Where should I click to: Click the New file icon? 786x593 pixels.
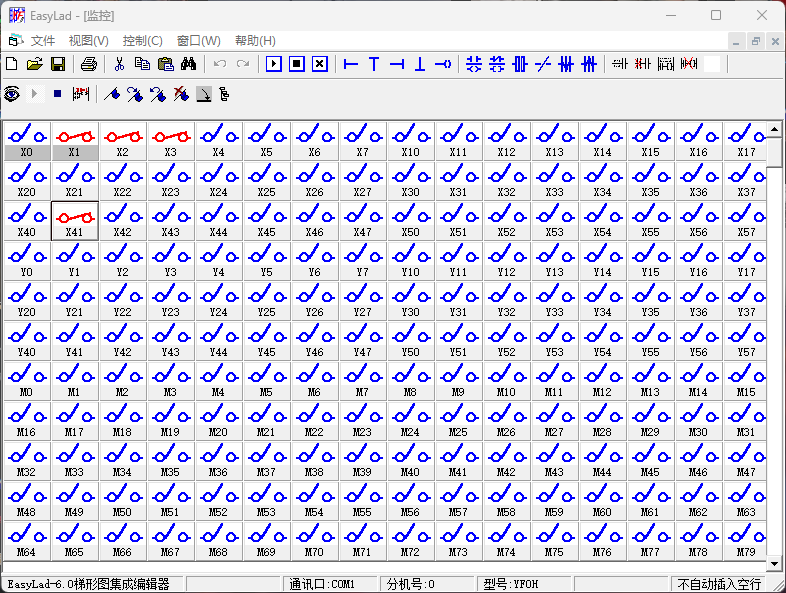[12, 64]
